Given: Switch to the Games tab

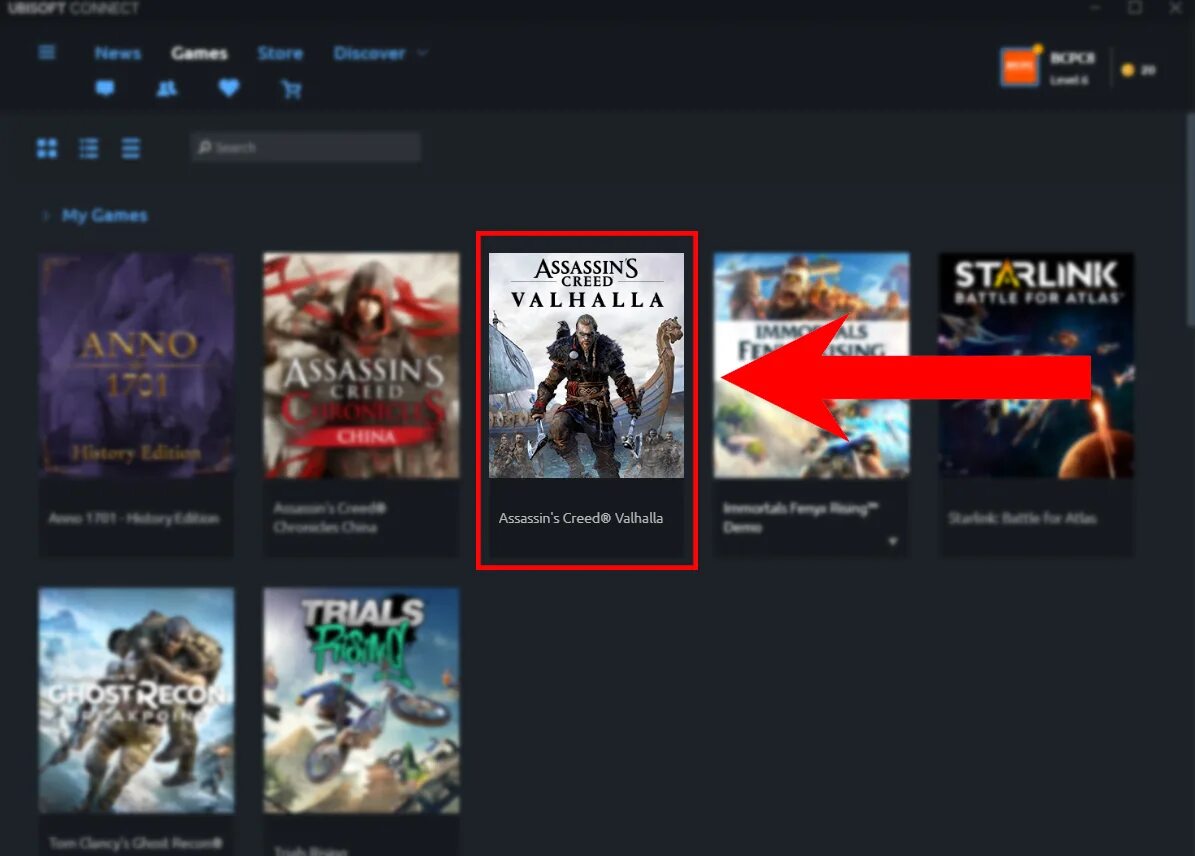Looking at the screenshot, I should coord(199,53).
